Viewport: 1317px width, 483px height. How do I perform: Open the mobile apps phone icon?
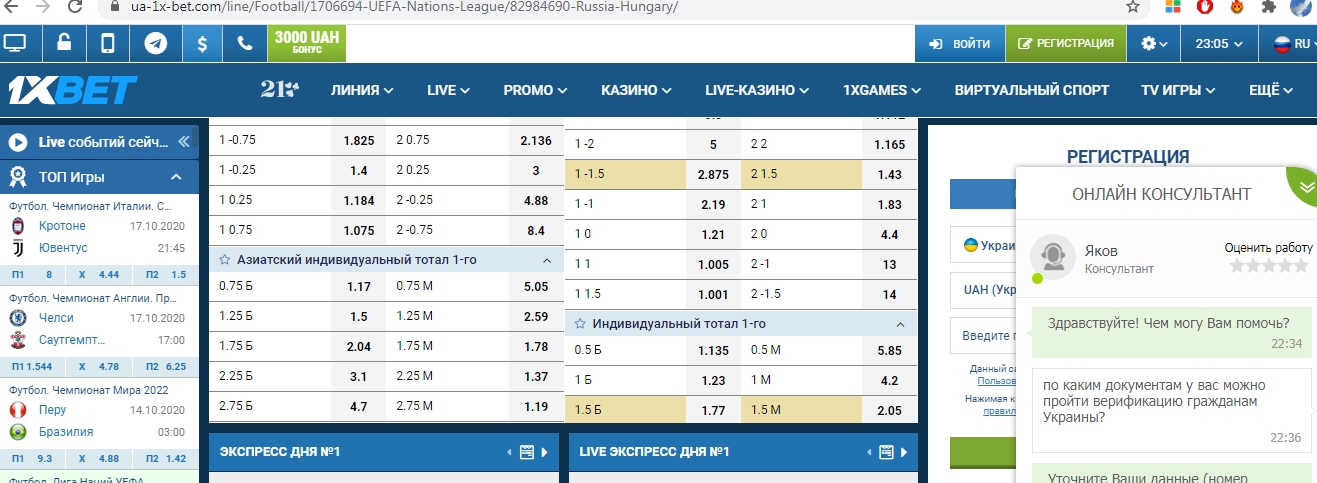click(x=108, y=44)
